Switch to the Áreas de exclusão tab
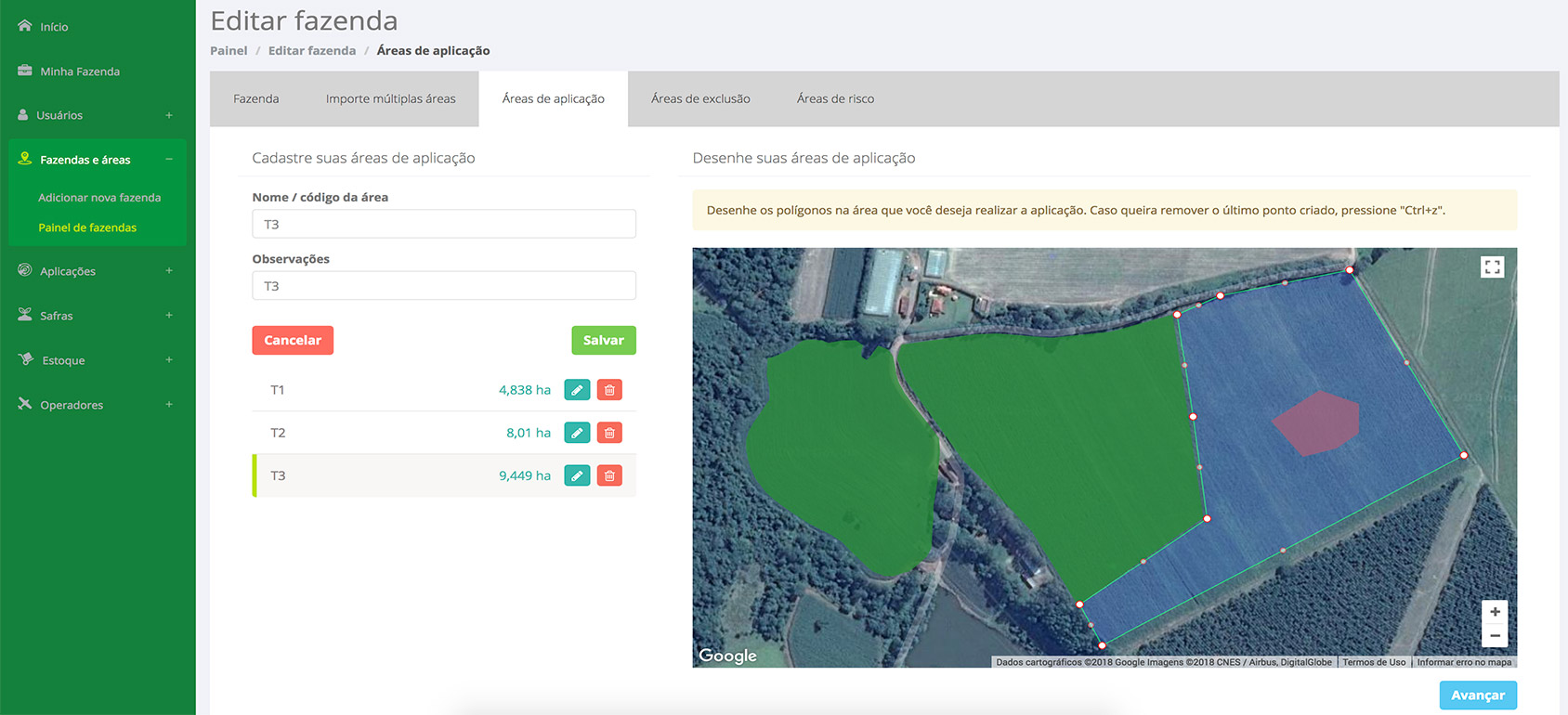Screen dimensions: 1568x715 tap(700, 98)
